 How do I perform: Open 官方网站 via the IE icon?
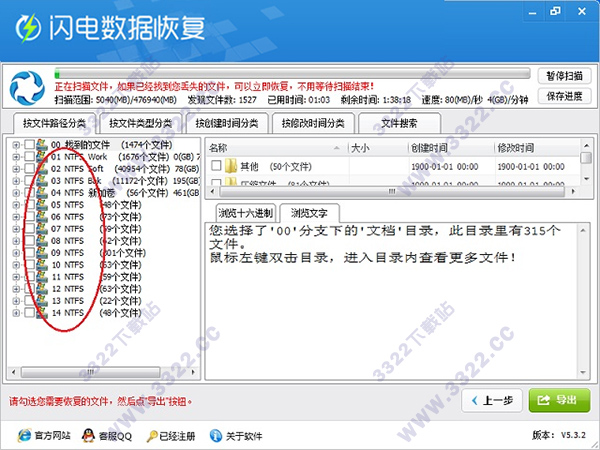[24, 435]
